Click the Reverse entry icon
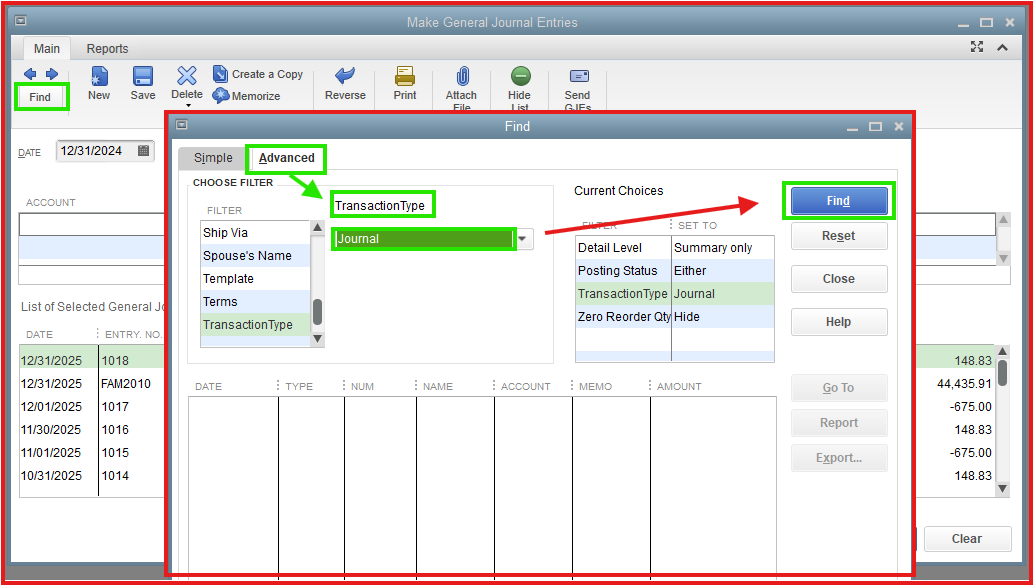Screen dimensions: 1033x586 pyautogui.click(x=345, y=76)
